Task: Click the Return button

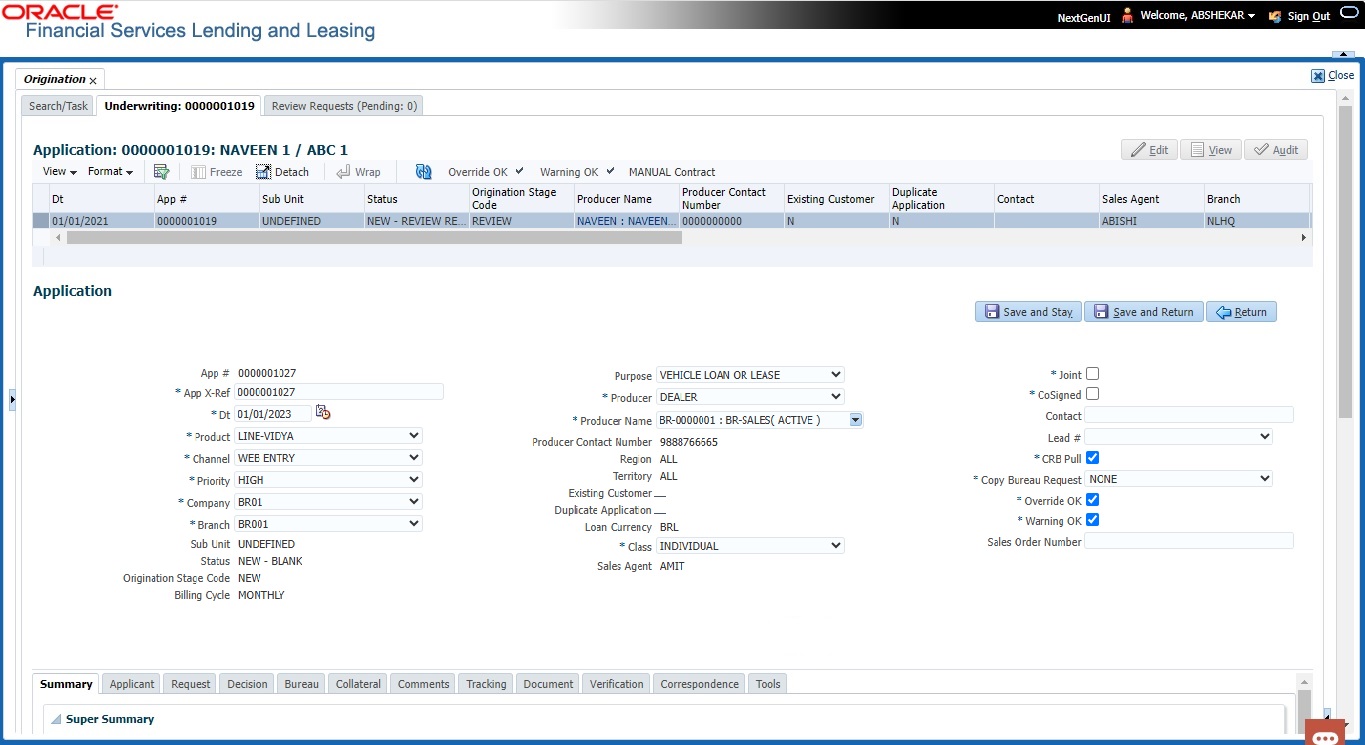Action: point(1241,312)
